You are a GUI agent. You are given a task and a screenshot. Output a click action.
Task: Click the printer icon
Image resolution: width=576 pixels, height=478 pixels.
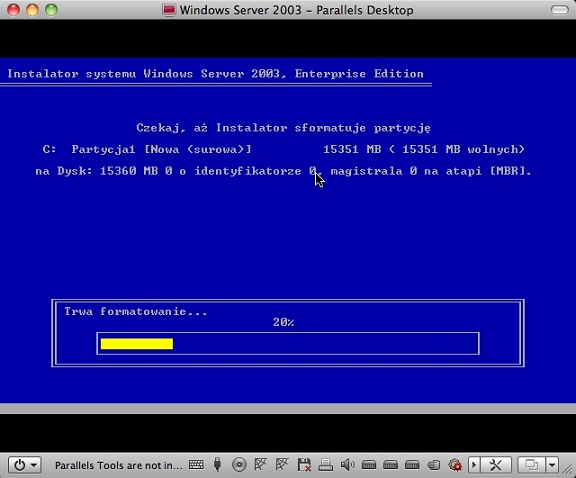tap(325, 465)
